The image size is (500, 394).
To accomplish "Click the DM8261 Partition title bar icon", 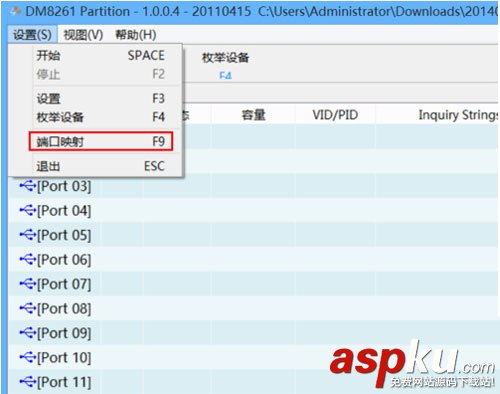I will (x=16, y=12).
